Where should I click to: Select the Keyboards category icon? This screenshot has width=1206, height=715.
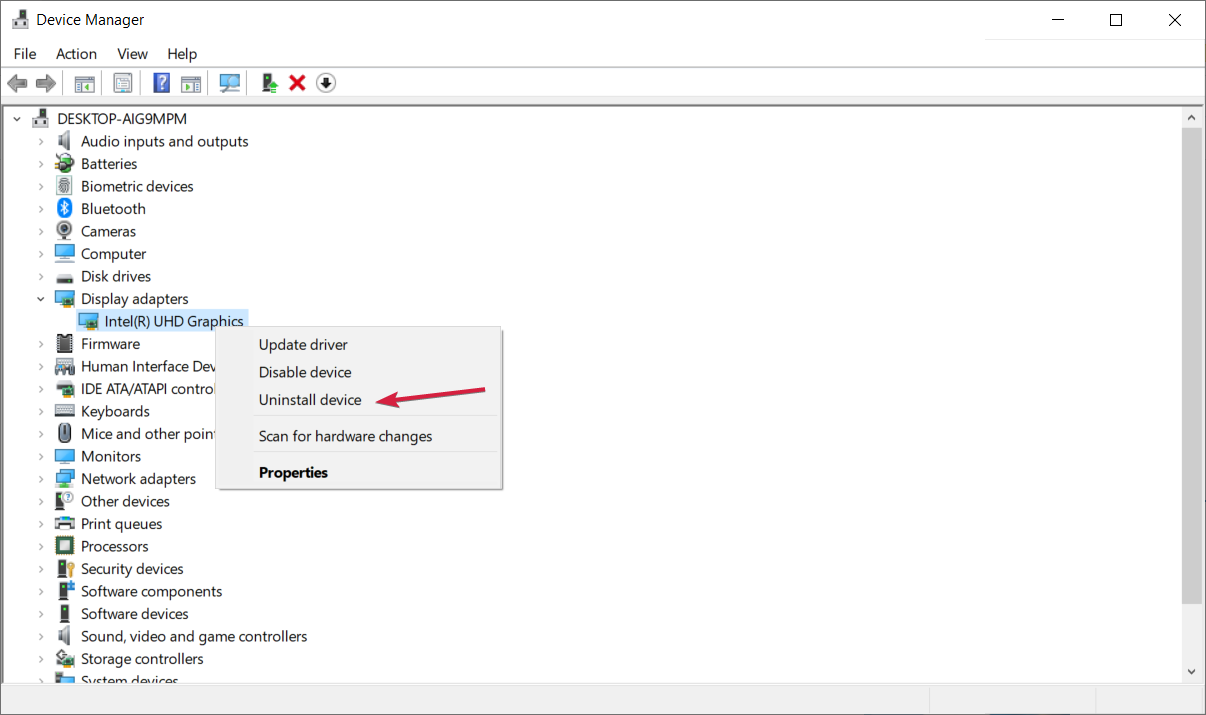coord(65,411)
